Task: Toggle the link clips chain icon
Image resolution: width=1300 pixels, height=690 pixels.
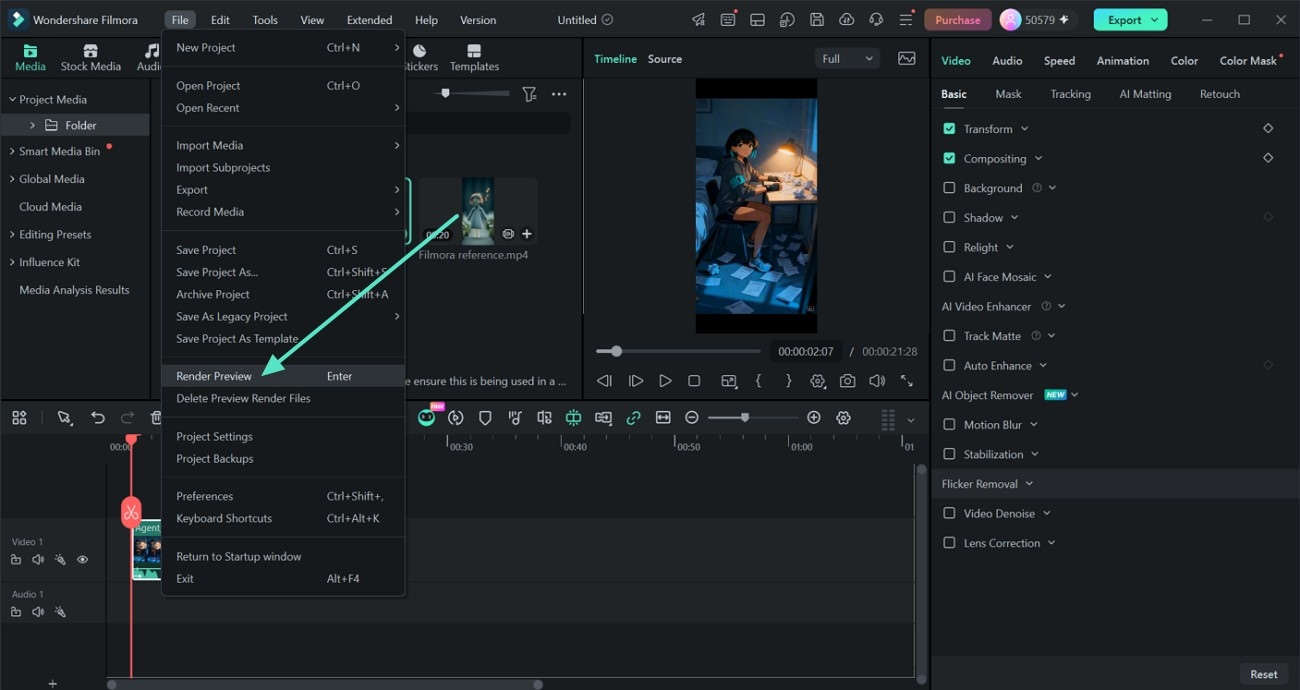Action: pyautogui.click(x=633, y=418)
